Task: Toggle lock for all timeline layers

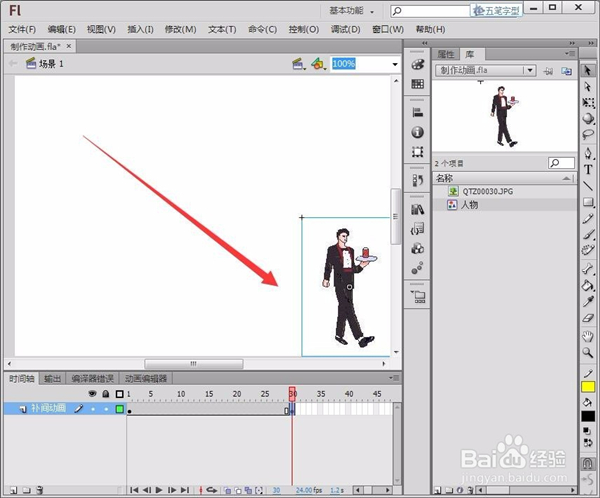Action: click(x=106, y=394)
